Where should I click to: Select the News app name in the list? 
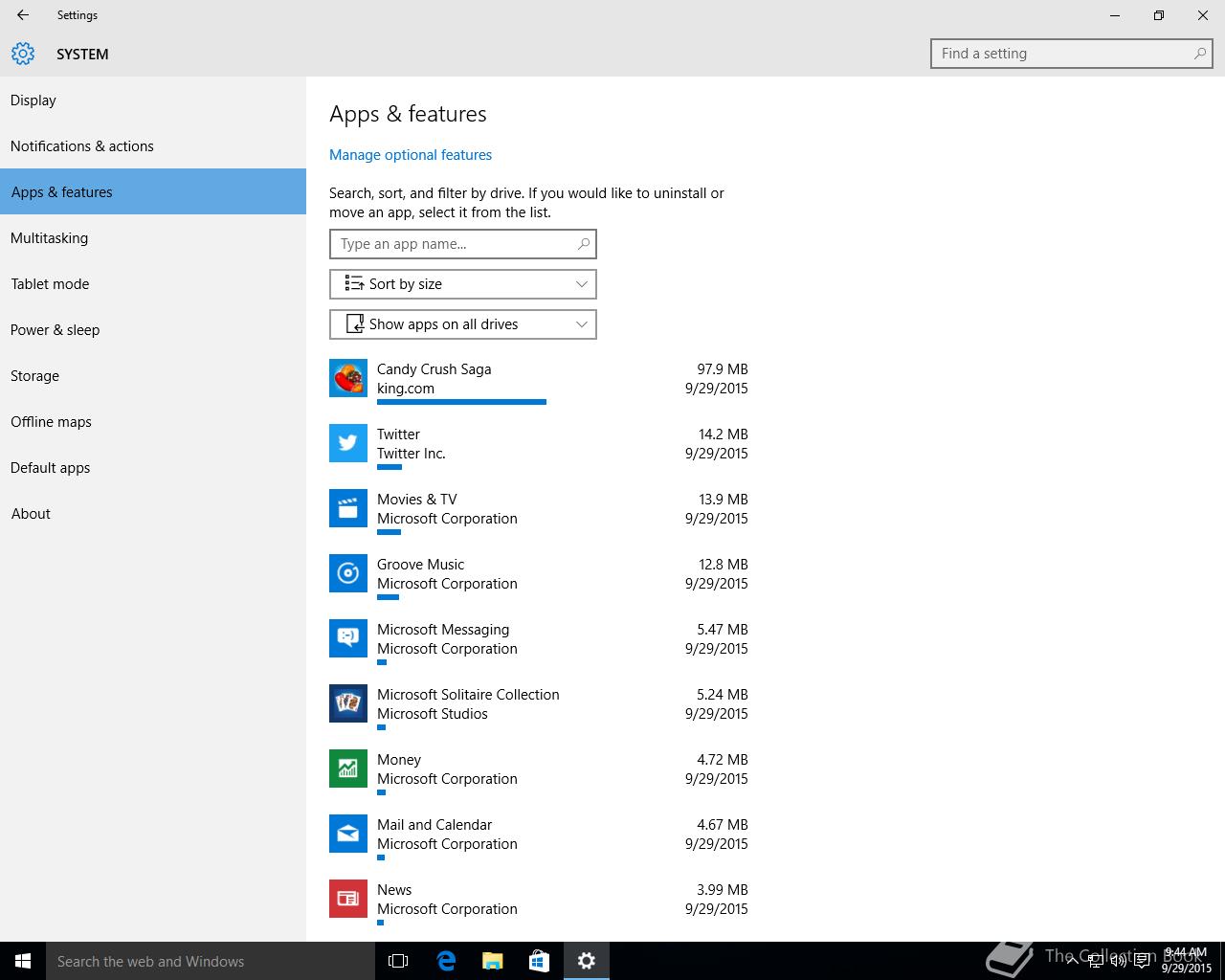point(394,890)
